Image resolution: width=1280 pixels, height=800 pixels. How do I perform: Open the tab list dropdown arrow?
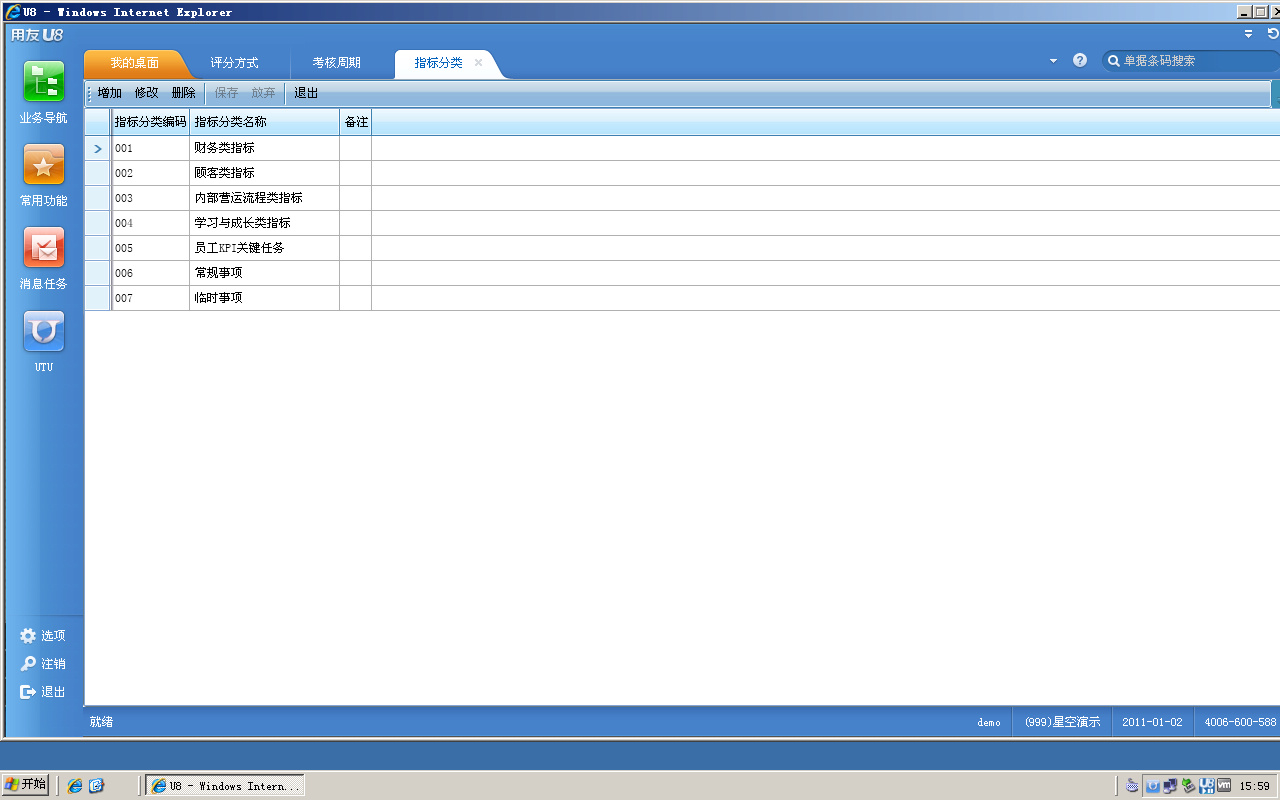coord(1053,61)
